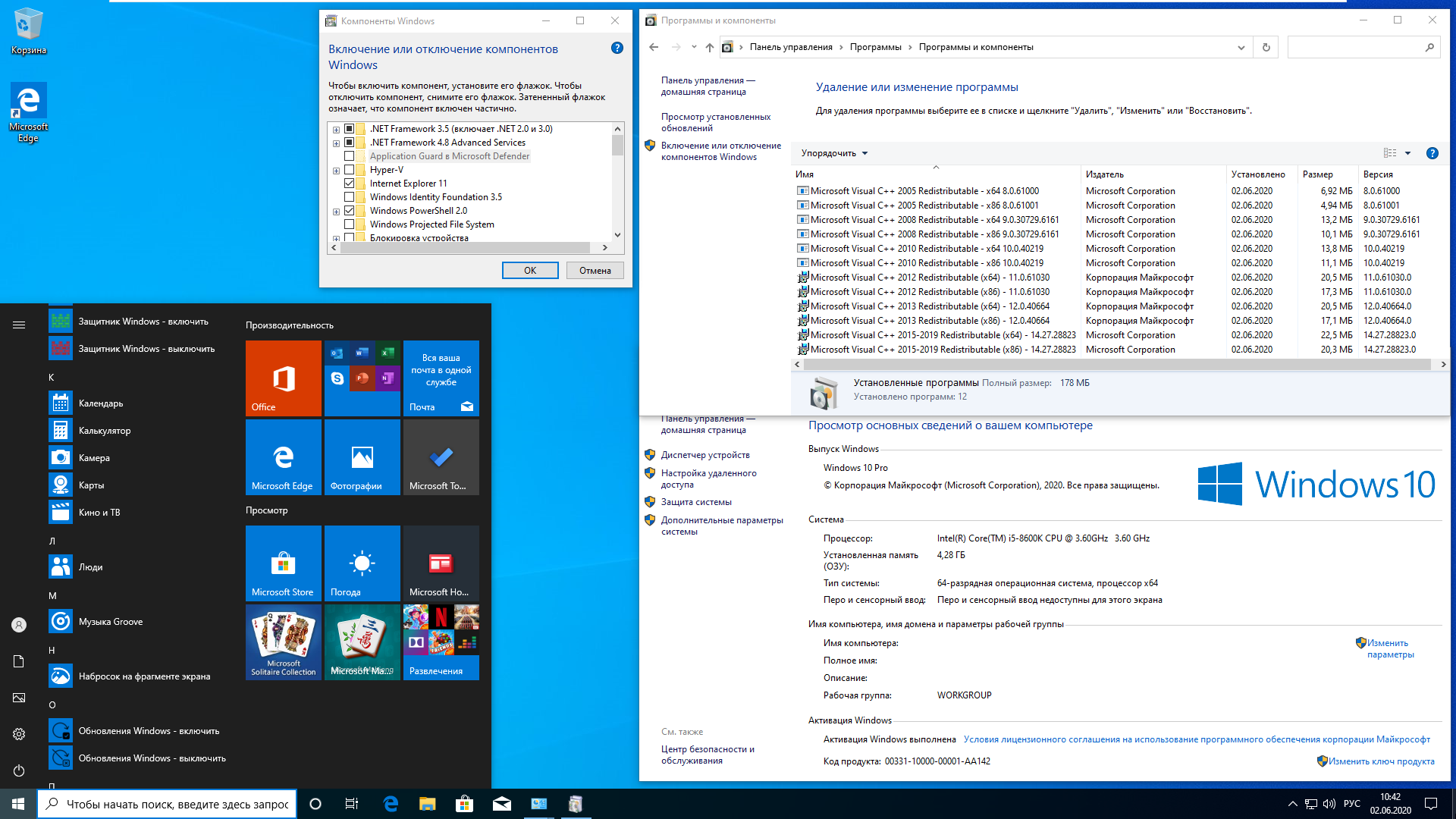
Task: Open the Microsoft Store tile
Action: tap(284, 563)
